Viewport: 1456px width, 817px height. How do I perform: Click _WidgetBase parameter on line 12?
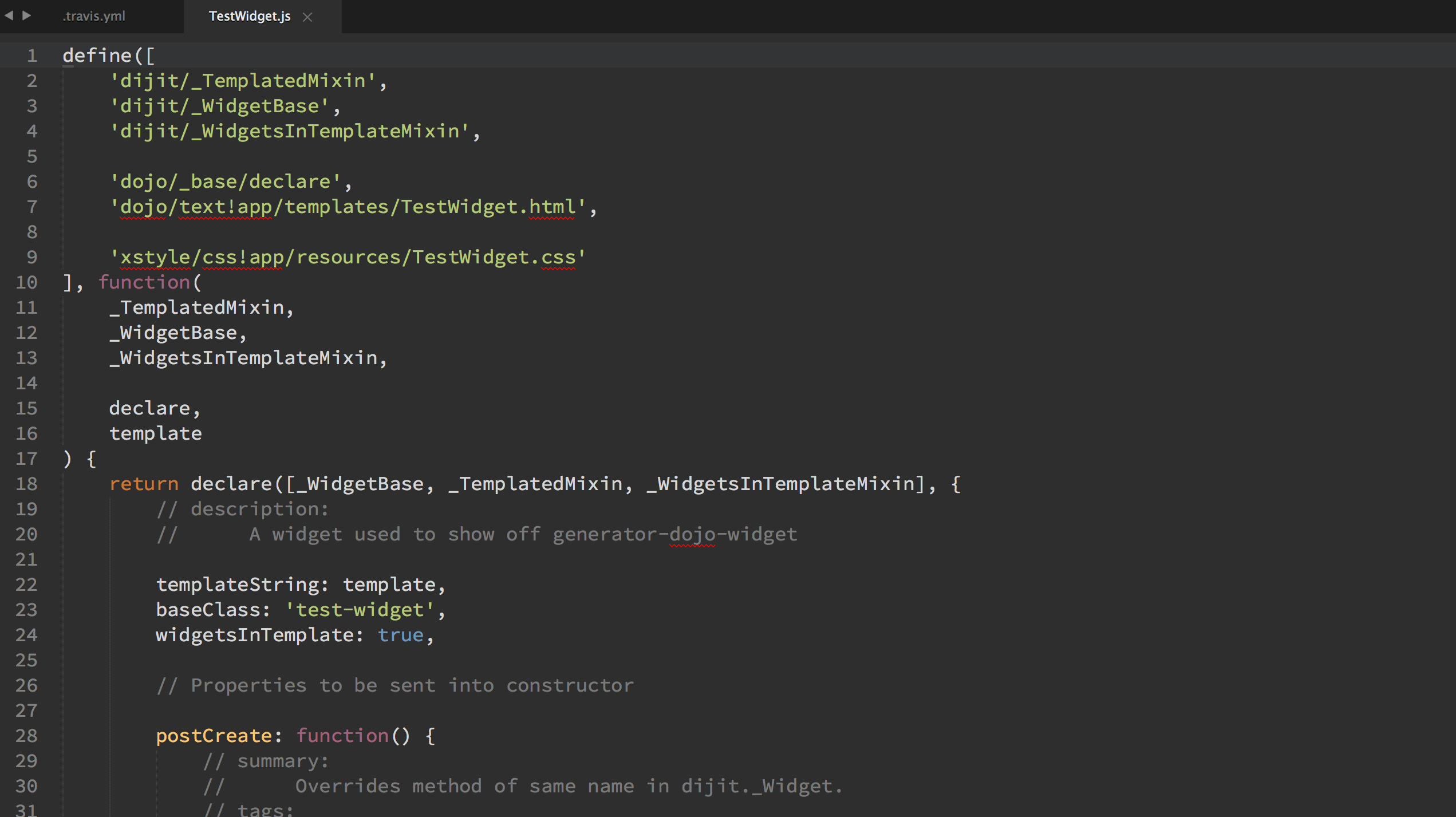[173, 333]
